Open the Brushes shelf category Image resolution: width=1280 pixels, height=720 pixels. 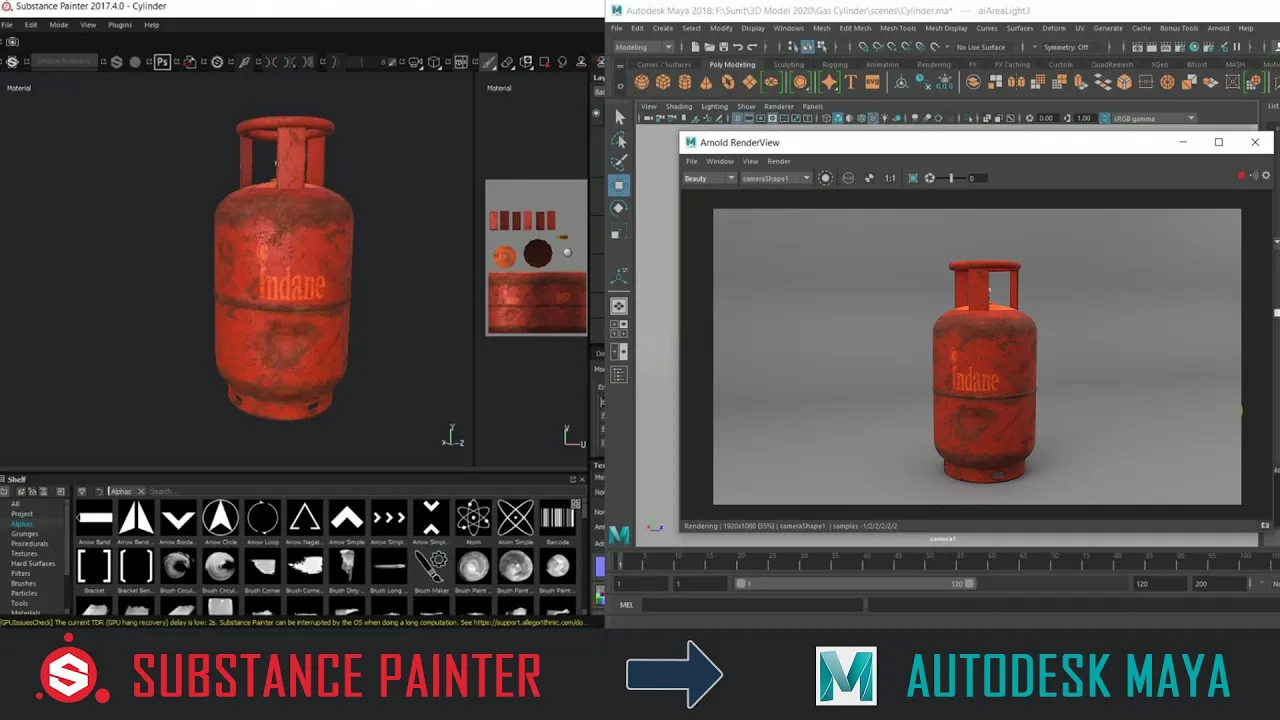[x=23, y=583]
